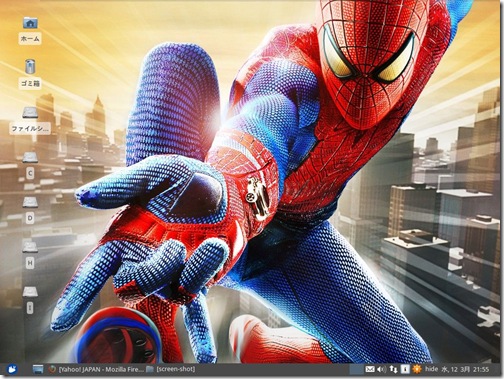The height and width of the screenshot is (379, 504).
Task: Click the show desktop panel icon
Action: click(38, 369)
